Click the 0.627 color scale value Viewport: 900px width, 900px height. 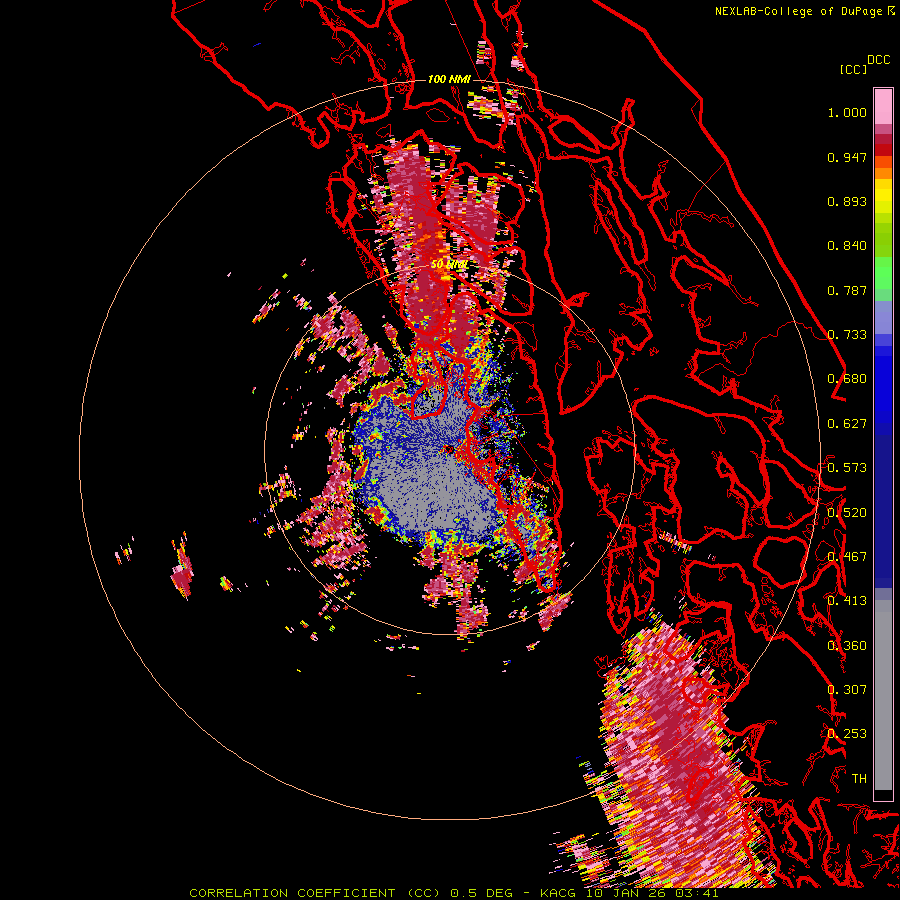[x=847, y=424]
